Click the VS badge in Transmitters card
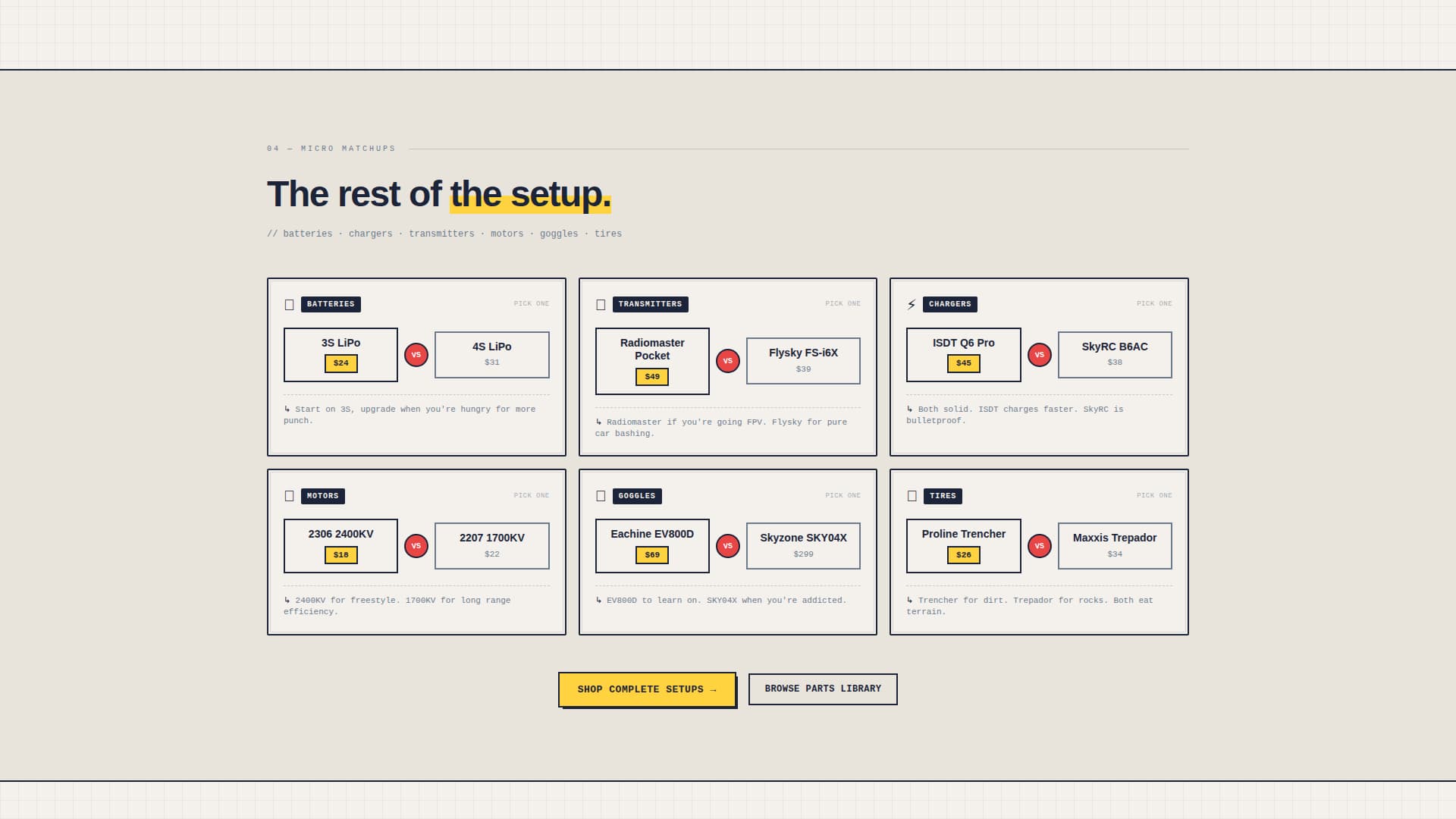1456x819 pixels. [x=728, y=361]
